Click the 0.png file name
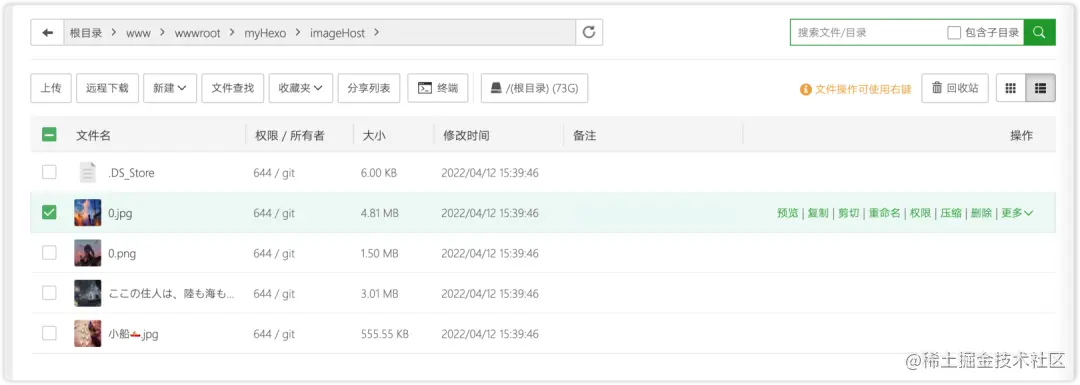The image size is (1080, 385). click(122, 253)
